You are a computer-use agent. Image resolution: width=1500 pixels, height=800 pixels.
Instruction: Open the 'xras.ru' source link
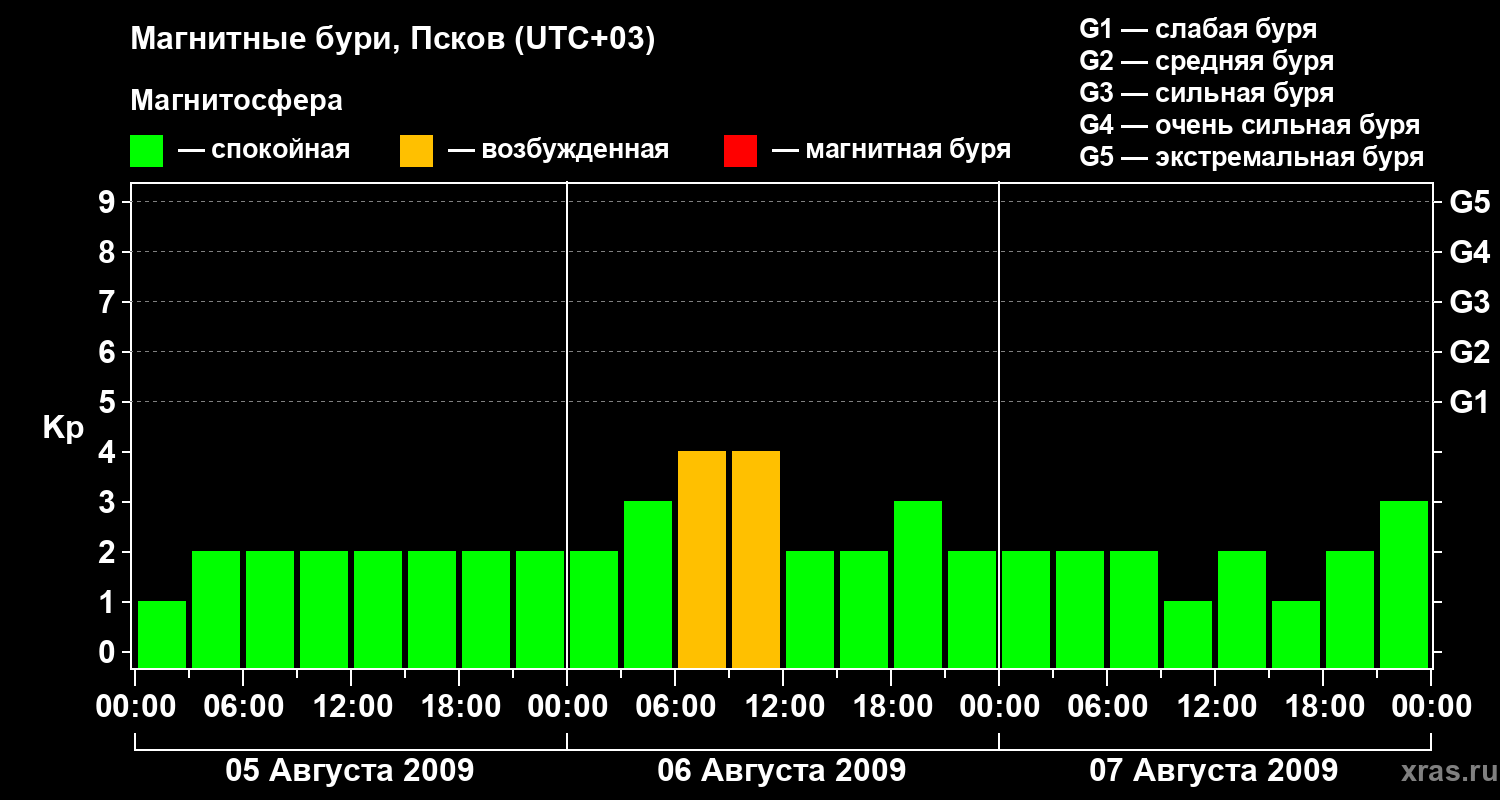(x=1447, y=772)
